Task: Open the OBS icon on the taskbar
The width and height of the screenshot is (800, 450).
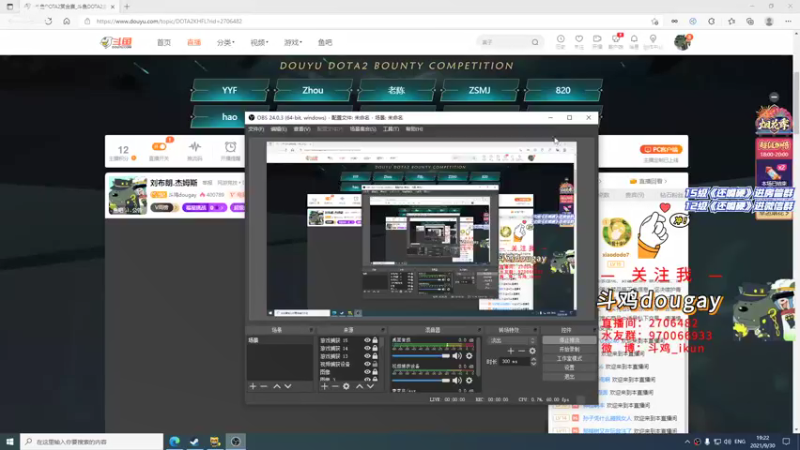Action: tap(235, 441)
